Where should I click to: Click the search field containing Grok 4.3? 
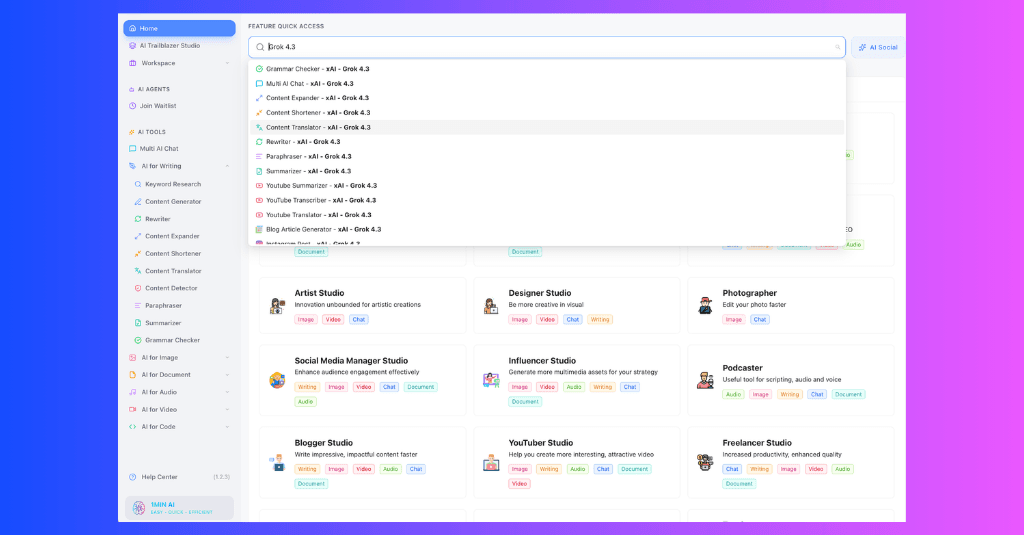click(x=547, y=47)
